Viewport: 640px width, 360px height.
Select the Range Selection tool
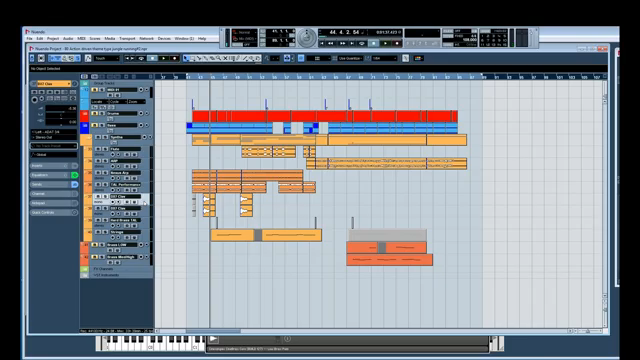click(192, 58)
